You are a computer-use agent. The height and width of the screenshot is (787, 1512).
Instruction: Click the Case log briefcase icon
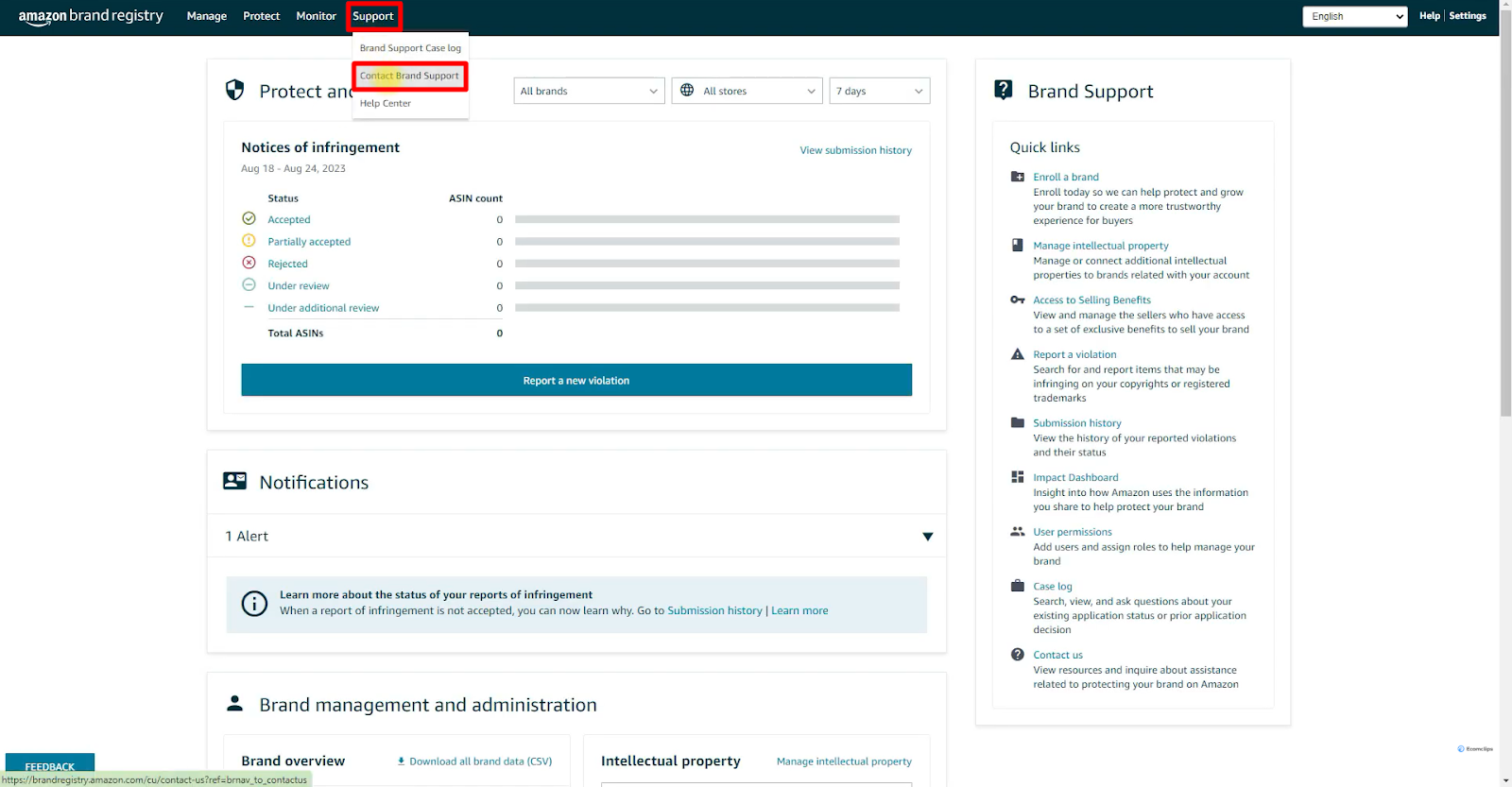1018,586
